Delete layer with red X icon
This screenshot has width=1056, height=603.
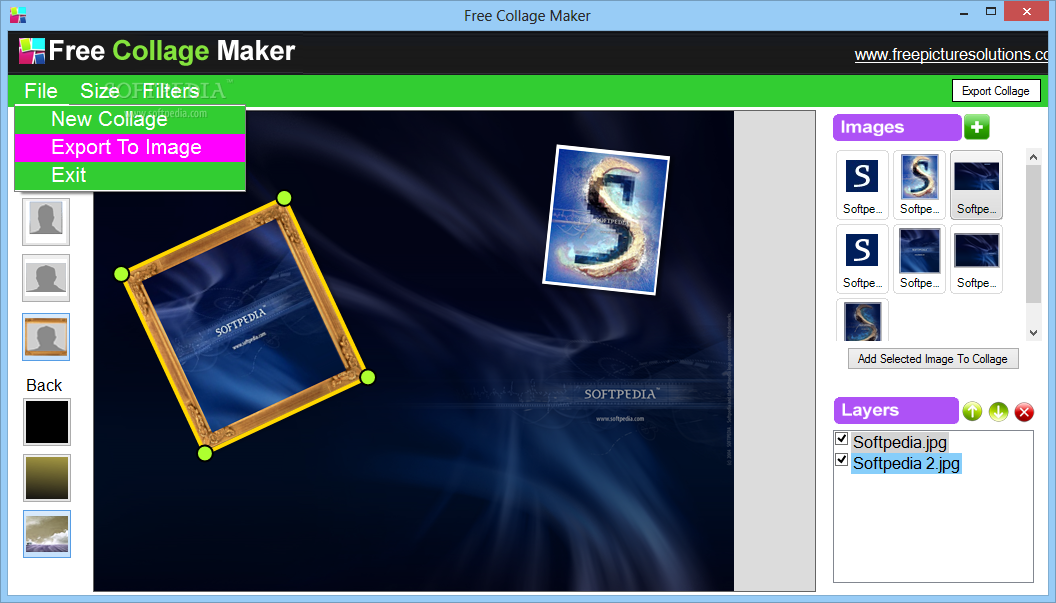coord(1024,412)
